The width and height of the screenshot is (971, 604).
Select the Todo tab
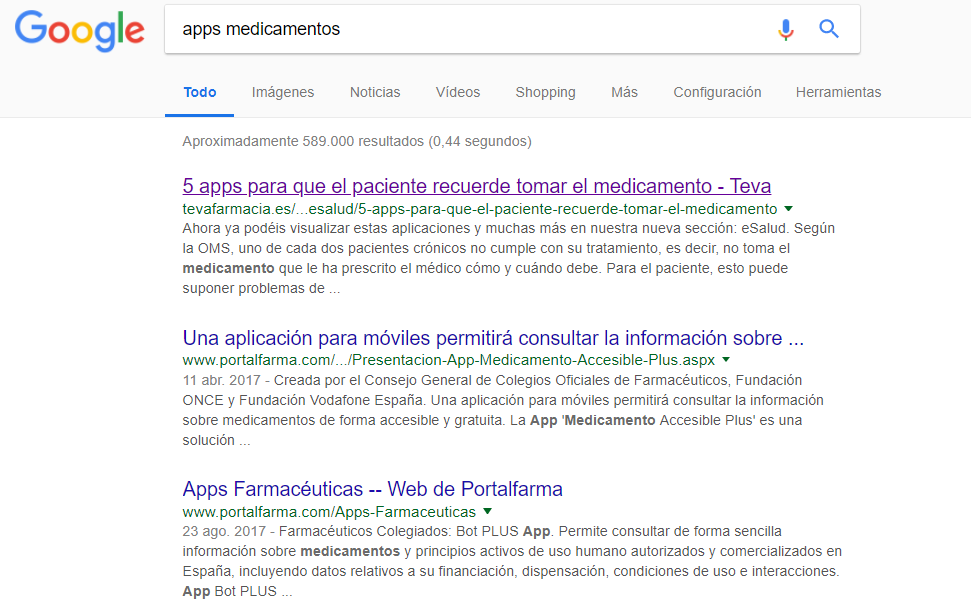tap(199, 92)
